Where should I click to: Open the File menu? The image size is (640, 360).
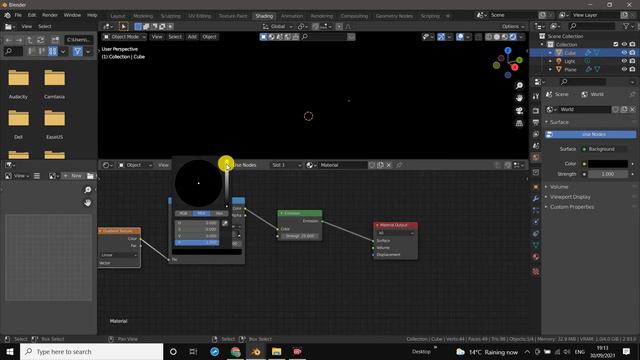click(18, 15)
